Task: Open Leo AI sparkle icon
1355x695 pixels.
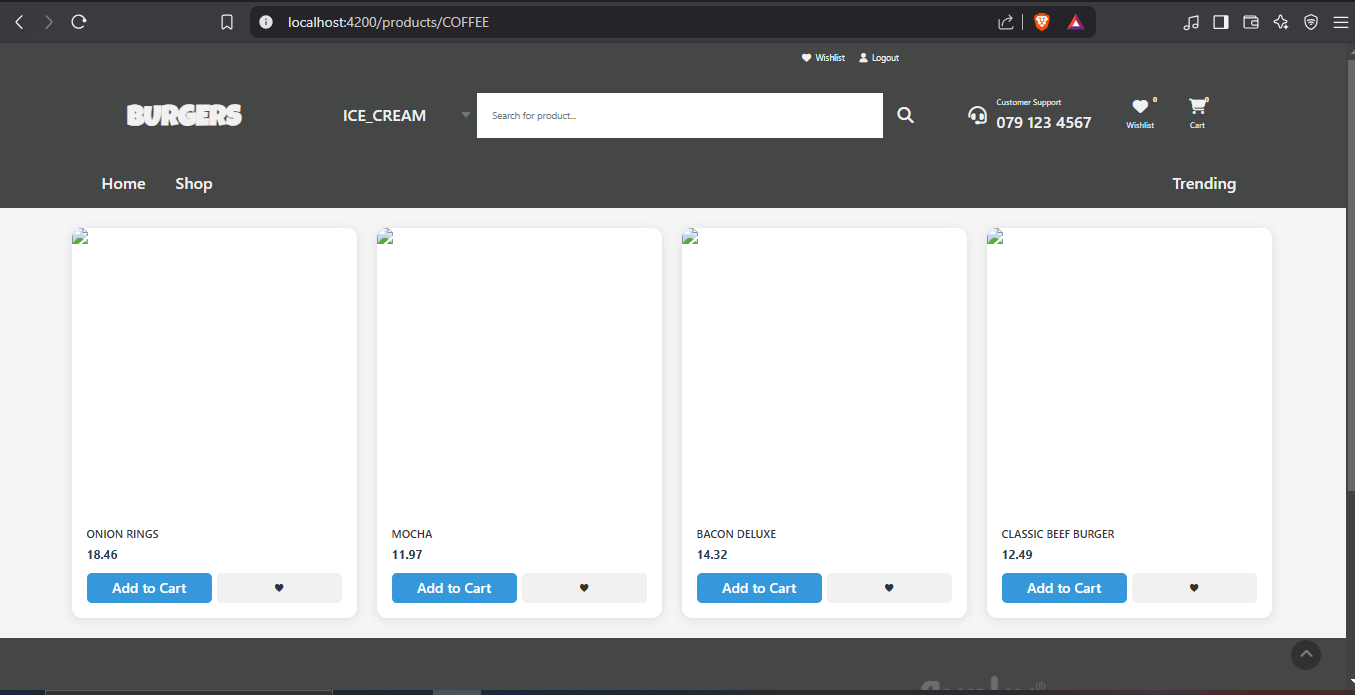Action: point(1280,22)
